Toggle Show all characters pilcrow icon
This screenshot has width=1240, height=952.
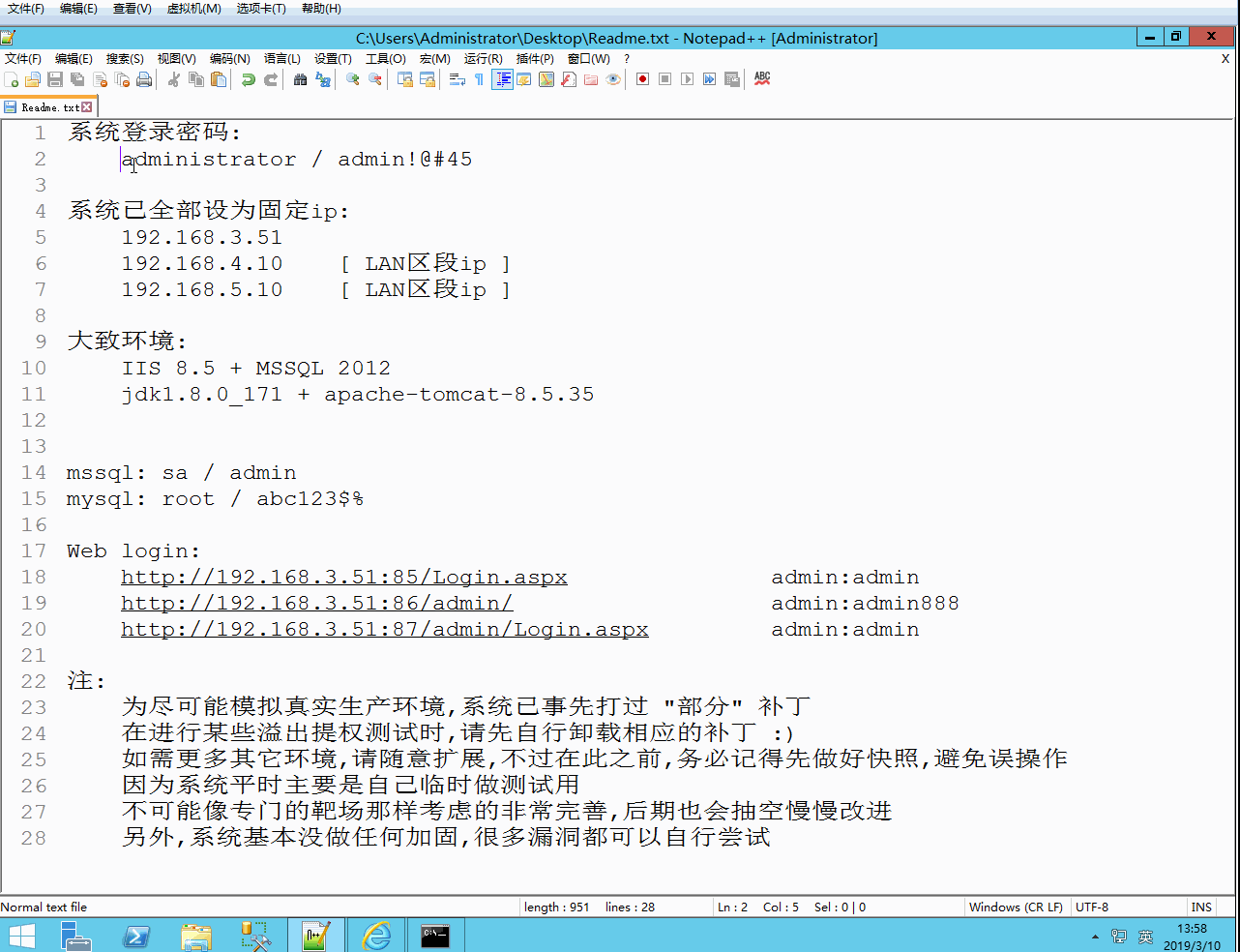click(x=480, y=79)
